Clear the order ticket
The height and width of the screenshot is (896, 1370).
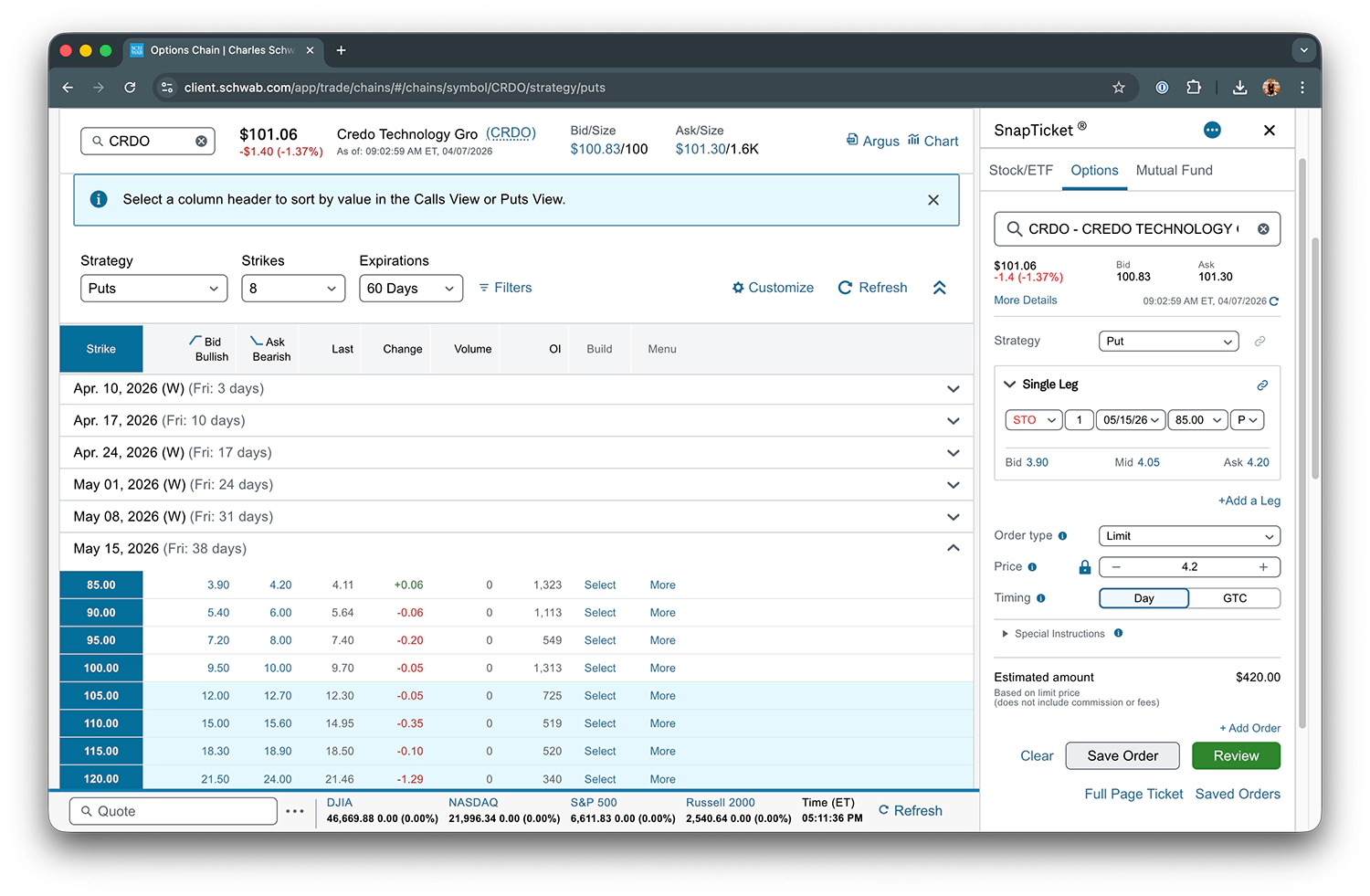tap(1037, 756)
